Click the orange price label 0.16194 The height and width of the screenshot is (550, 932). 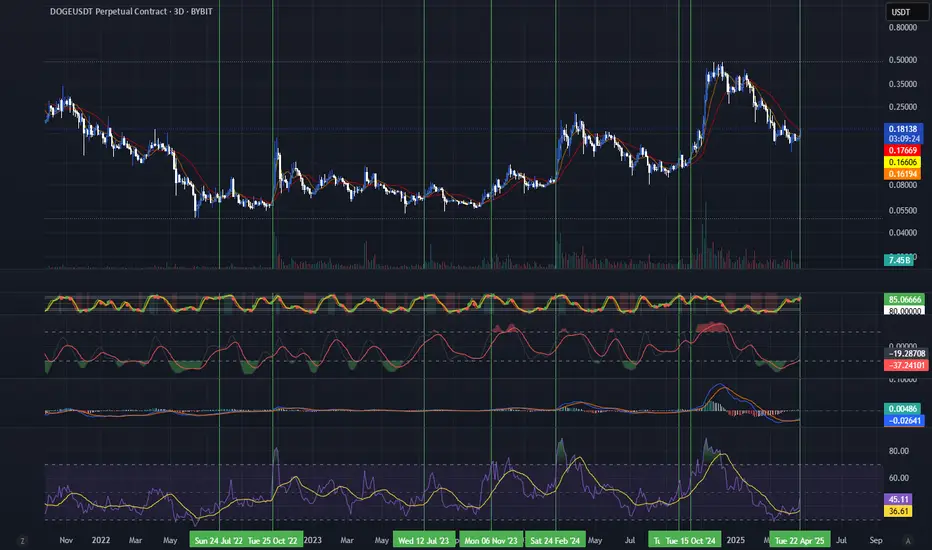point(903,174)
